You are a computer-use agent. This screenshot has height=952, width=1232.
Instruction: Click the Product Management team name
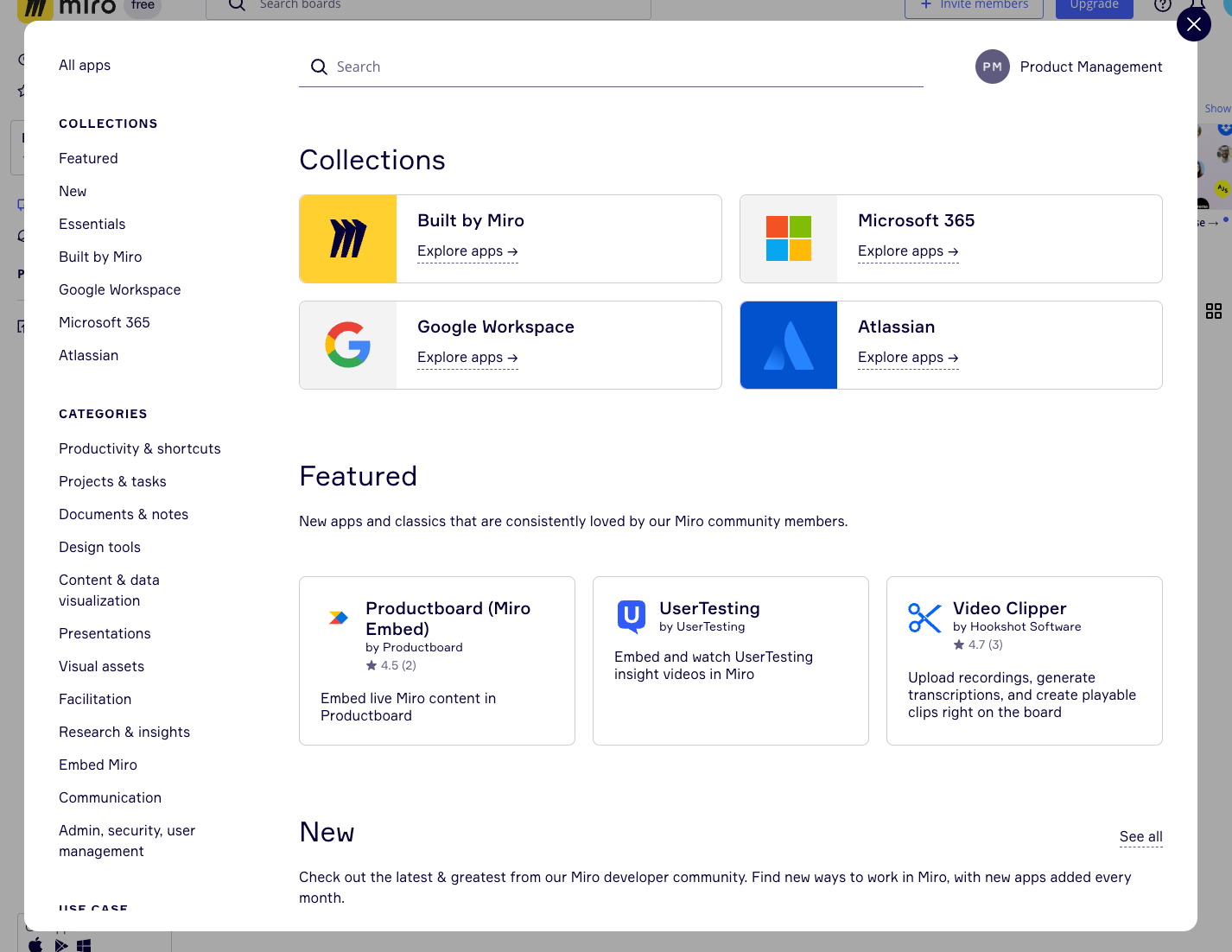1090,67
